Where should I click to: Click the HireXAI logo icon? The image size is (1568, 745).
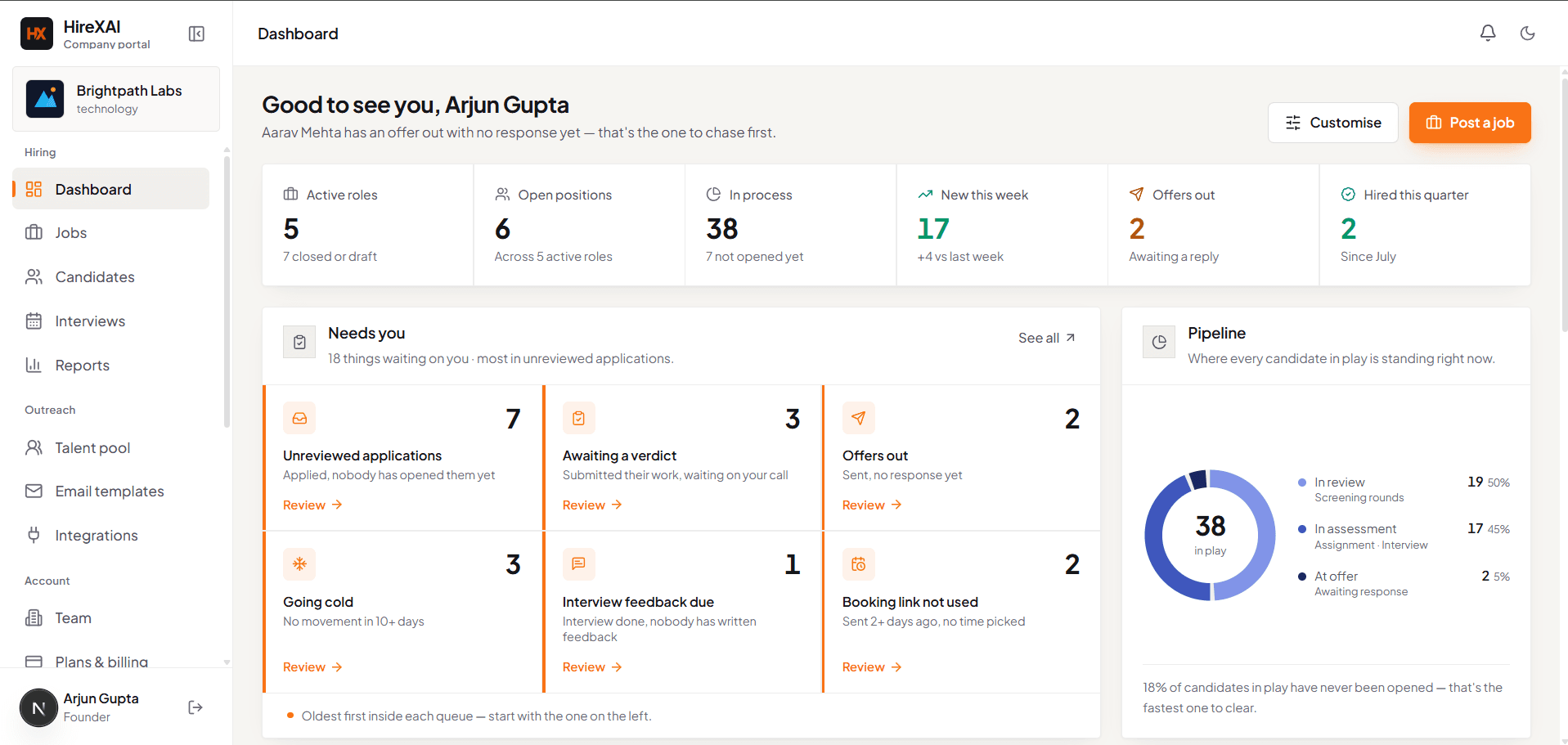point(37,34)
